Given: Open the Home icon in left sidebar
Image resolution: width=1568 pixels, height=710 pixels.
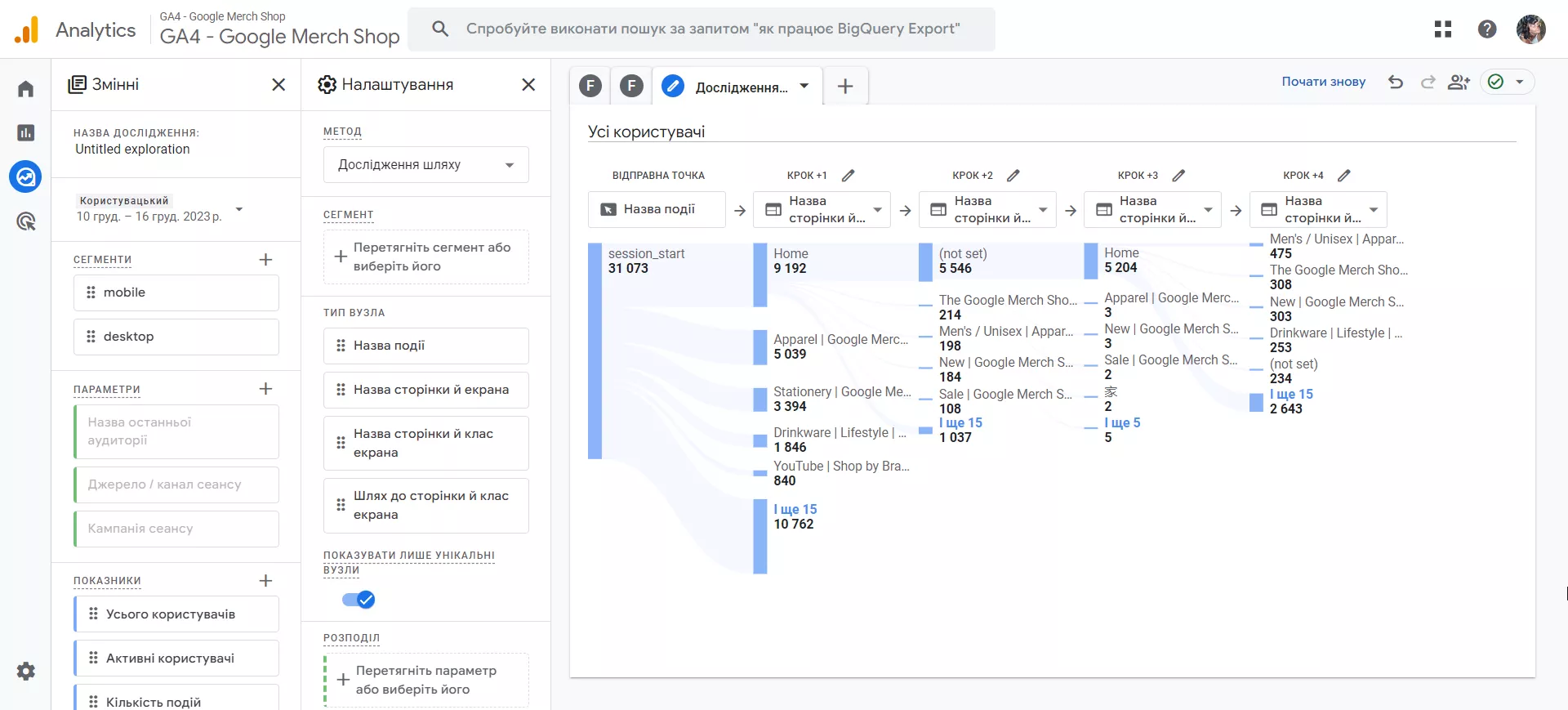Looking at the screenshot, I should [x=26, y=88].
